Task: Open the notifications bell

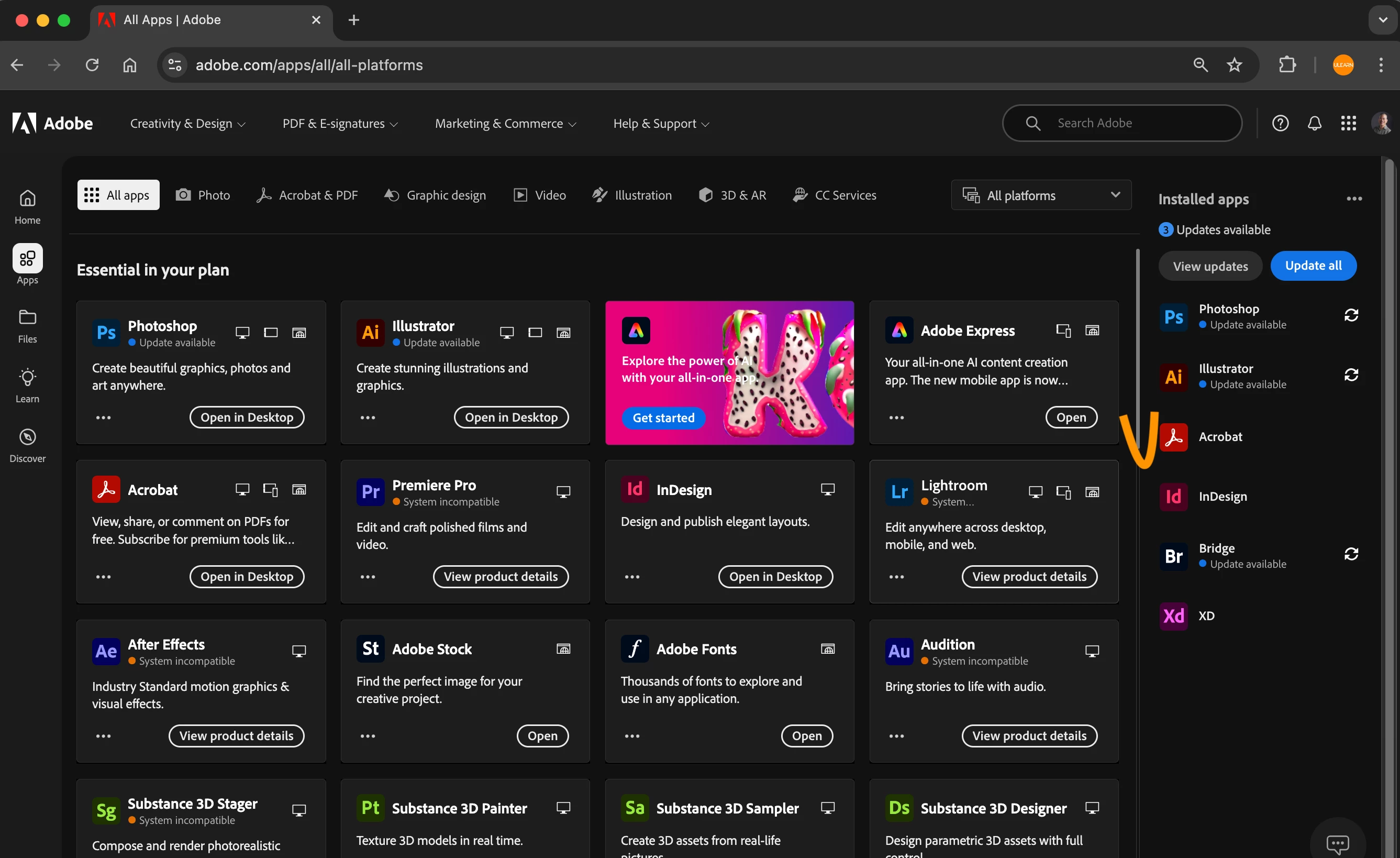Action: coord(1314,124)
